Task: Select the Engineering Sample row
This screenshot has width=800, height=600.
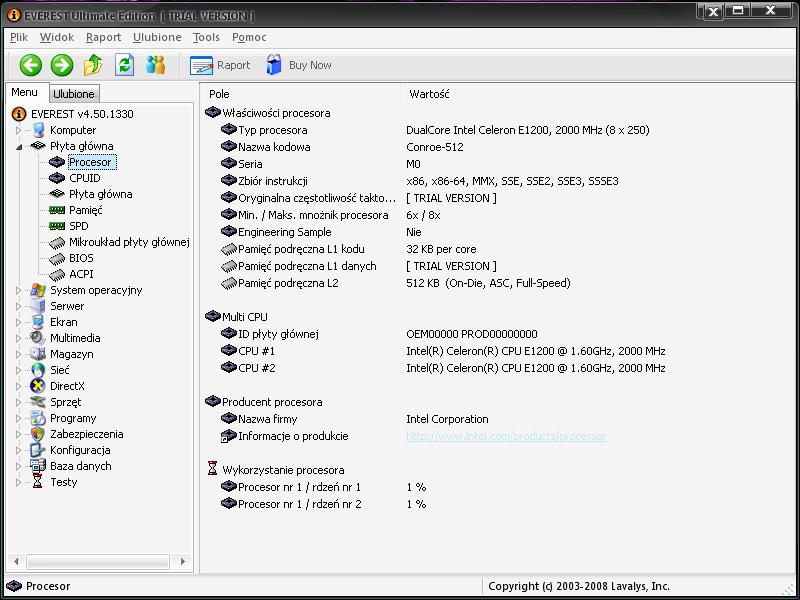Action: [321, 232]
